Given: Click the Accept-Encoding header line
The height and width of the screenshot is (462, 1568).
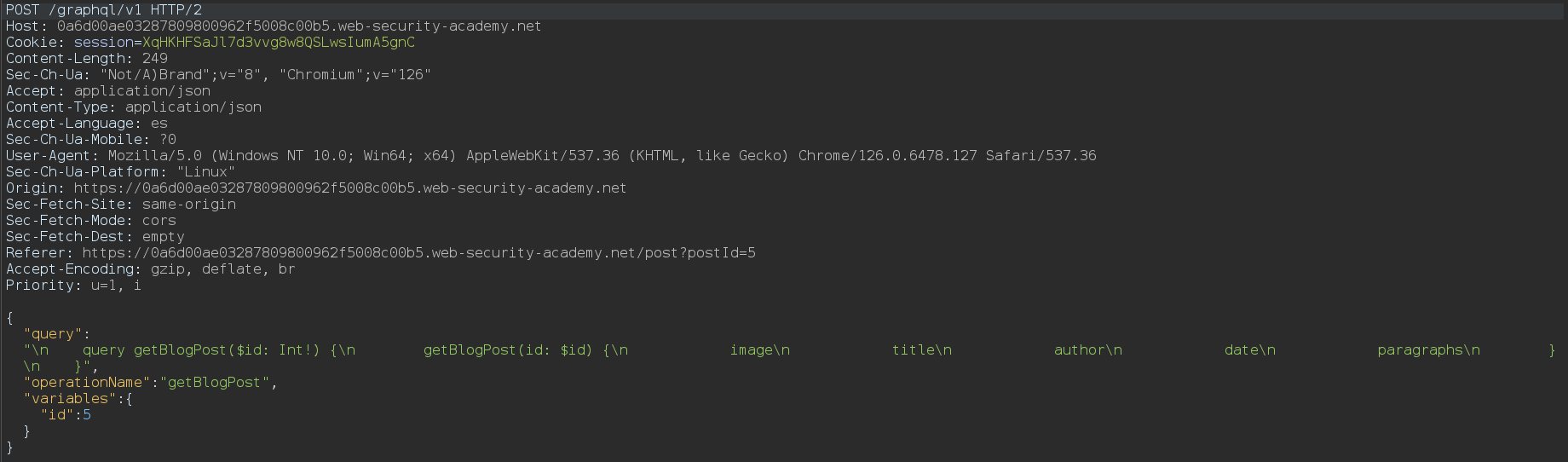Looking at the screenshot, I should (x=151, y=269).
